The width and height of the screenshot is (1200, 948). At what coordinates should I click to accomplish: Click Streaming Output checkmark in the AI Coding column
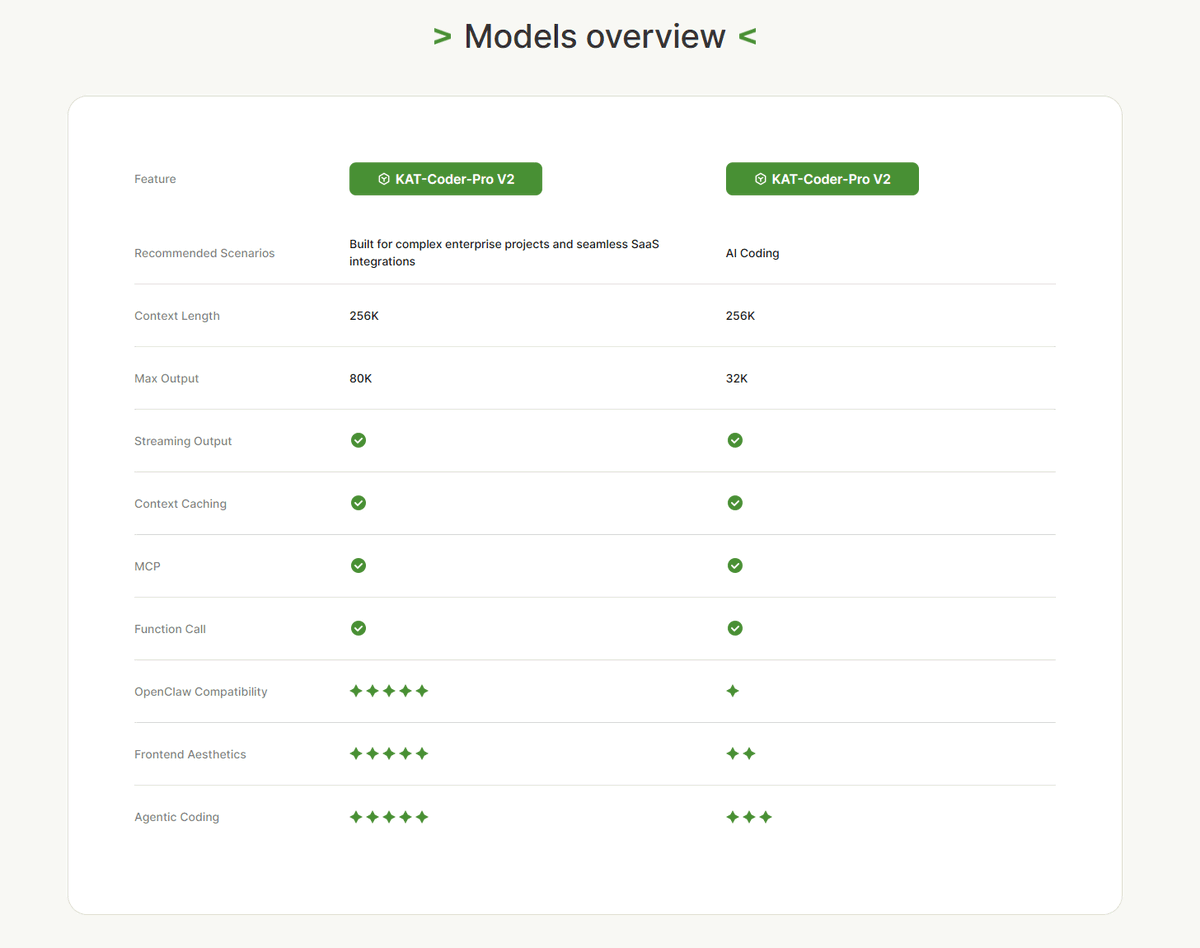coord(735,440)
